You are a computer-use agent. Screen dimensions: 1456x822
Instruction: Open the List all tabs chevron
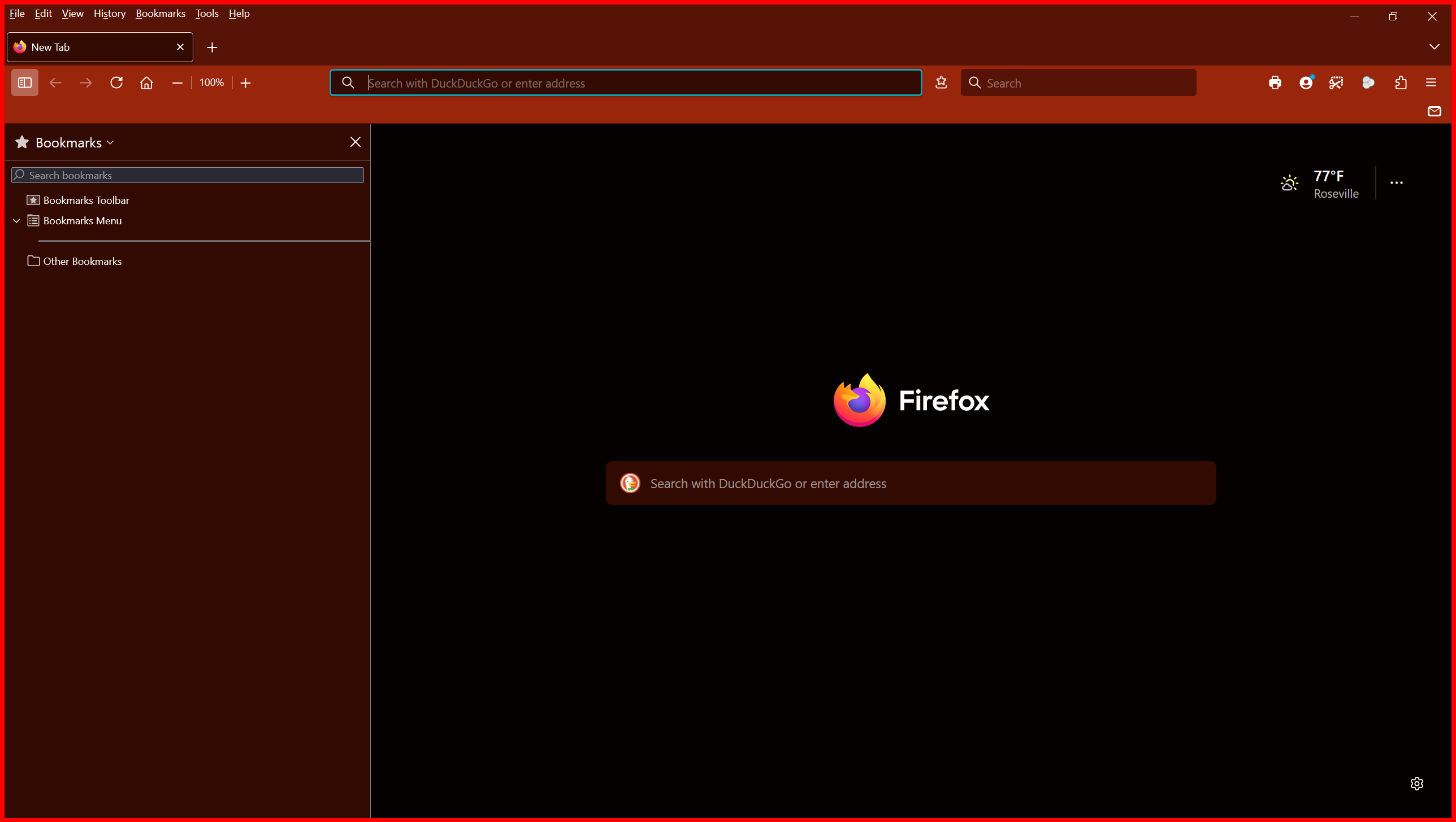click(1435, 47)
